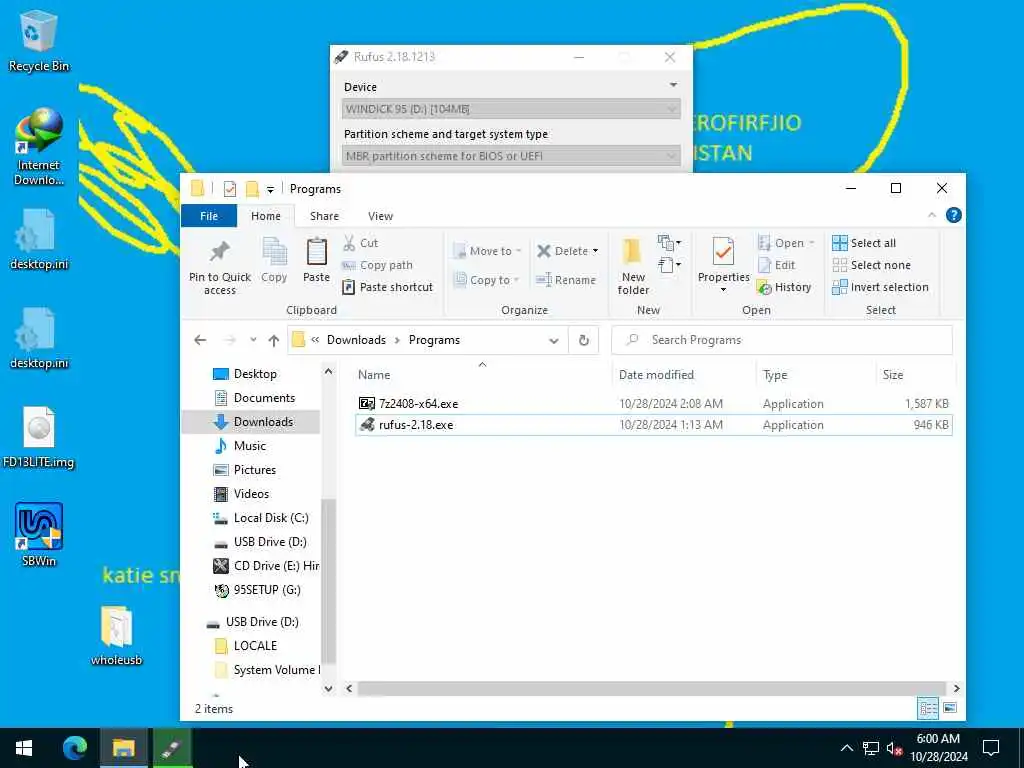
Task: Go up one folder level arrow
Action: [274, 340]
